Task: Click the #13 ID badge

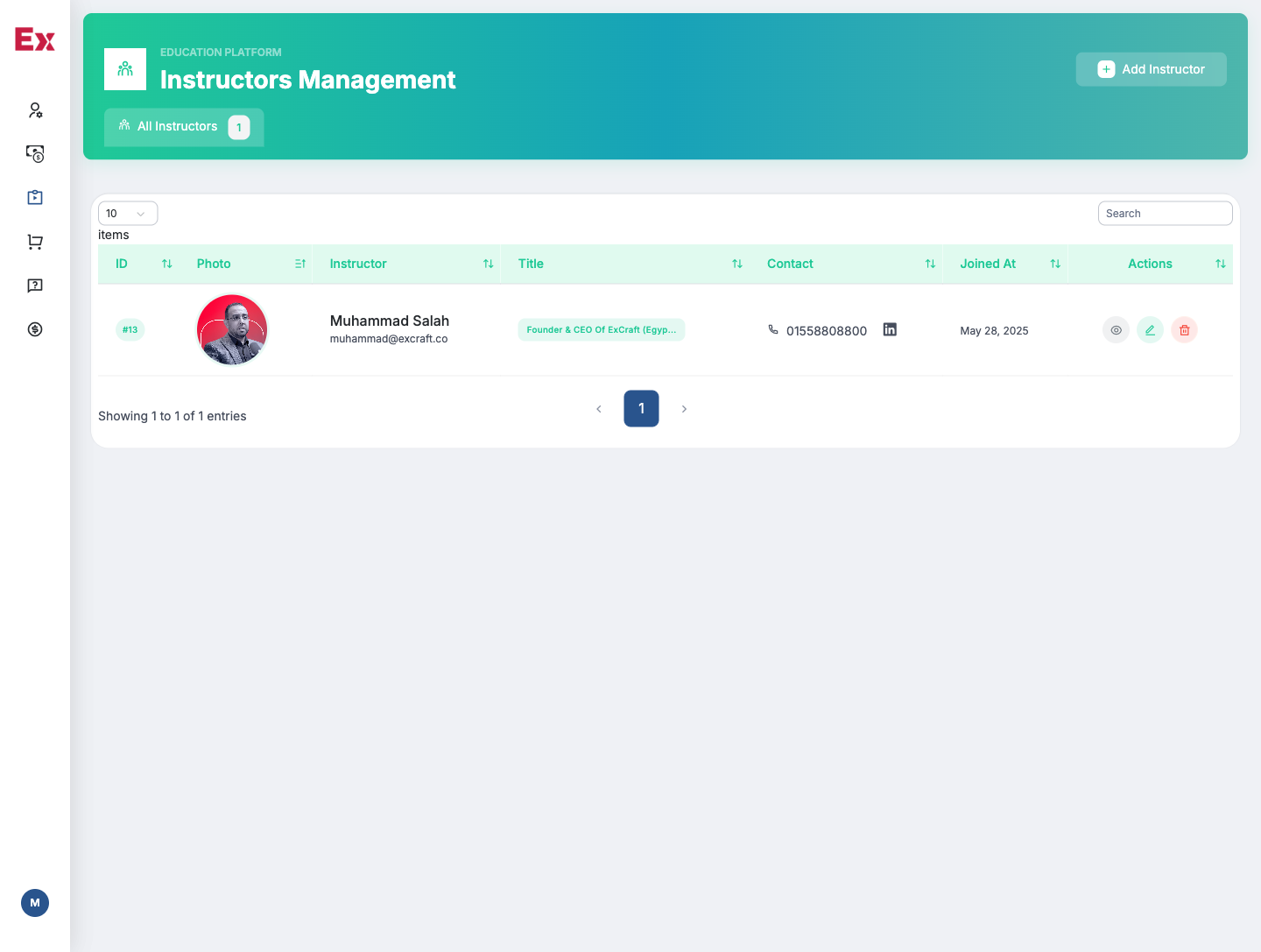Action: (130, 330)
